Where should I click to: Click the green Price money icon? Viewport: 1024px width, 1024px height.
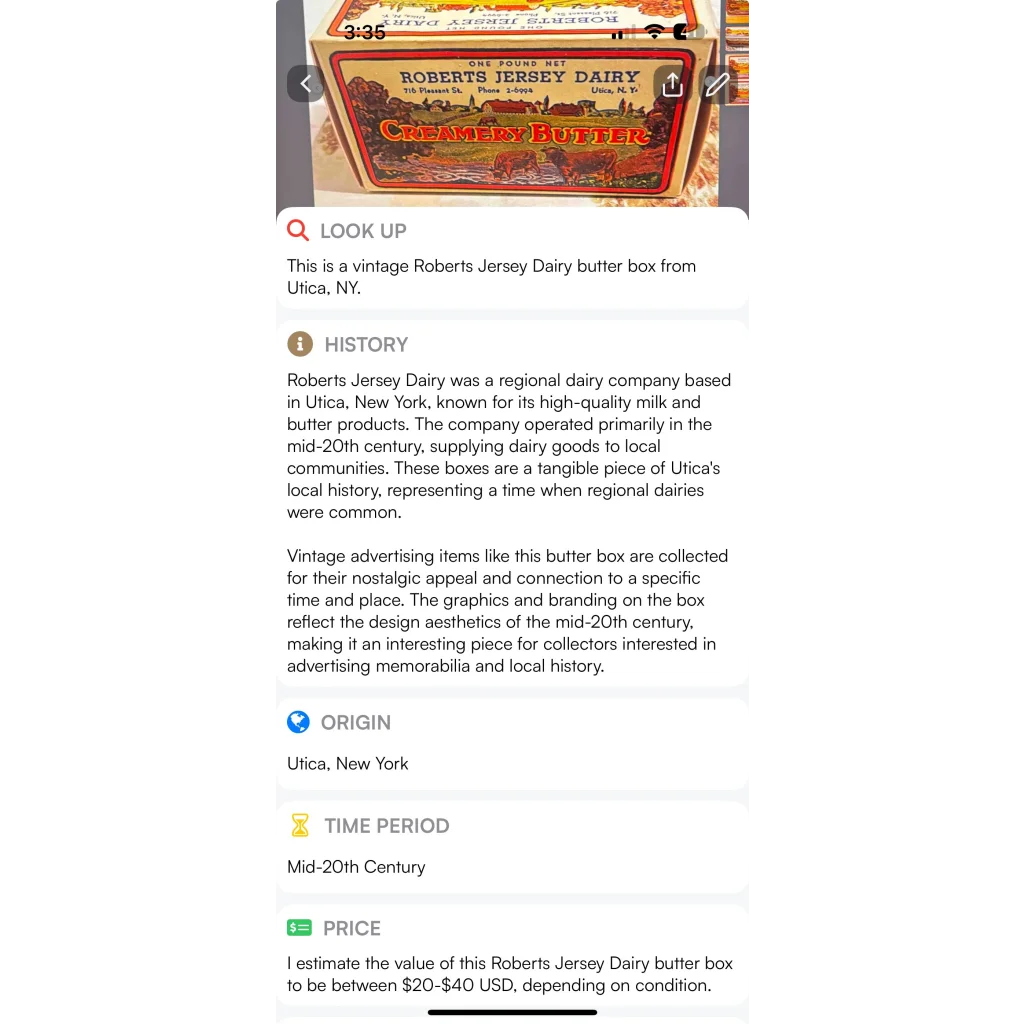pos(299,928)
